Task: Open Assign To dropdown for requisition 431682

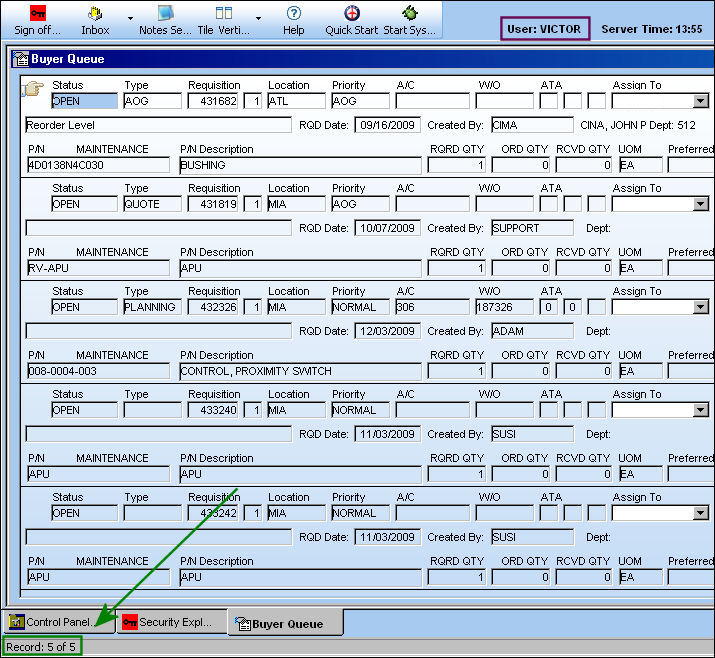Action: (x=700, y=101)
